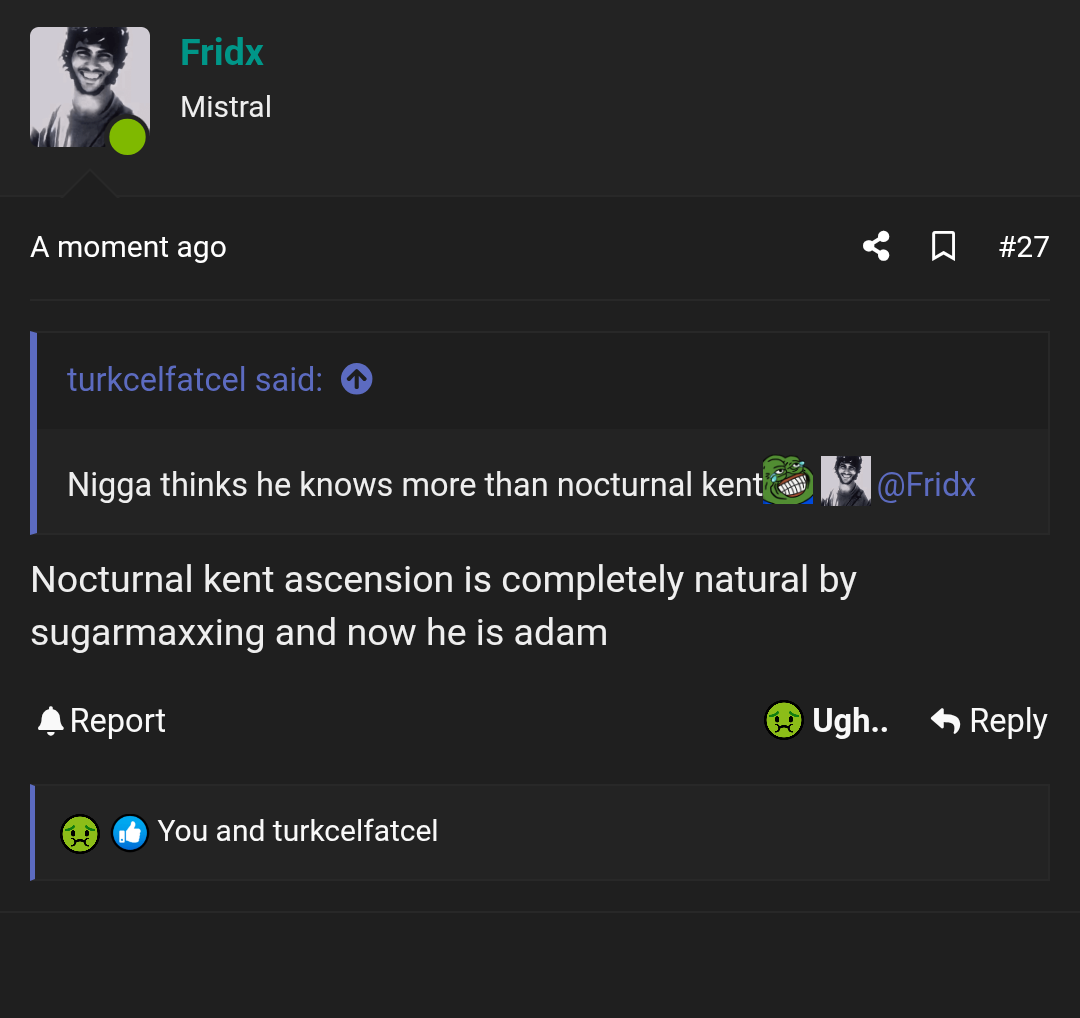The height and width of the screenshot is (1018, 1080).
Task: Click the blue thumbs-up reaction icon
Action: coord(130,832)
